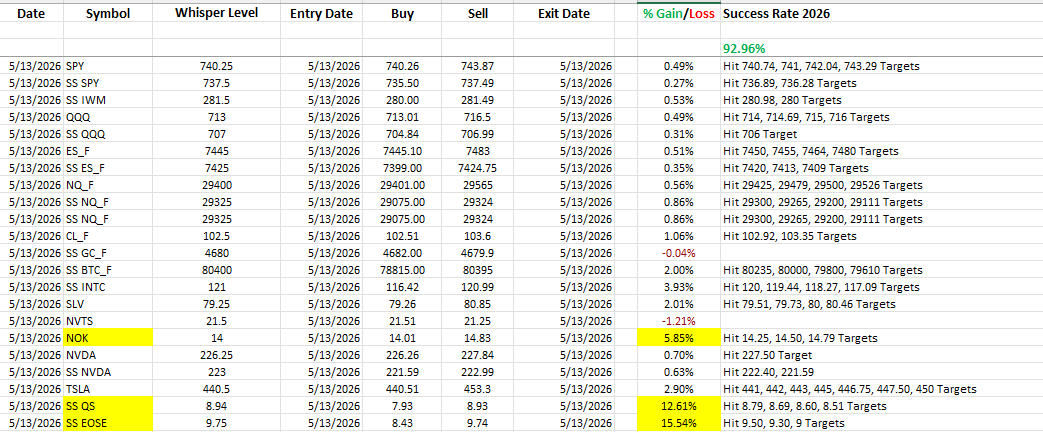This screenshot has height=432, width=1043.
Task: Select the whisper level 29400 cell
Action: point(216,185)
